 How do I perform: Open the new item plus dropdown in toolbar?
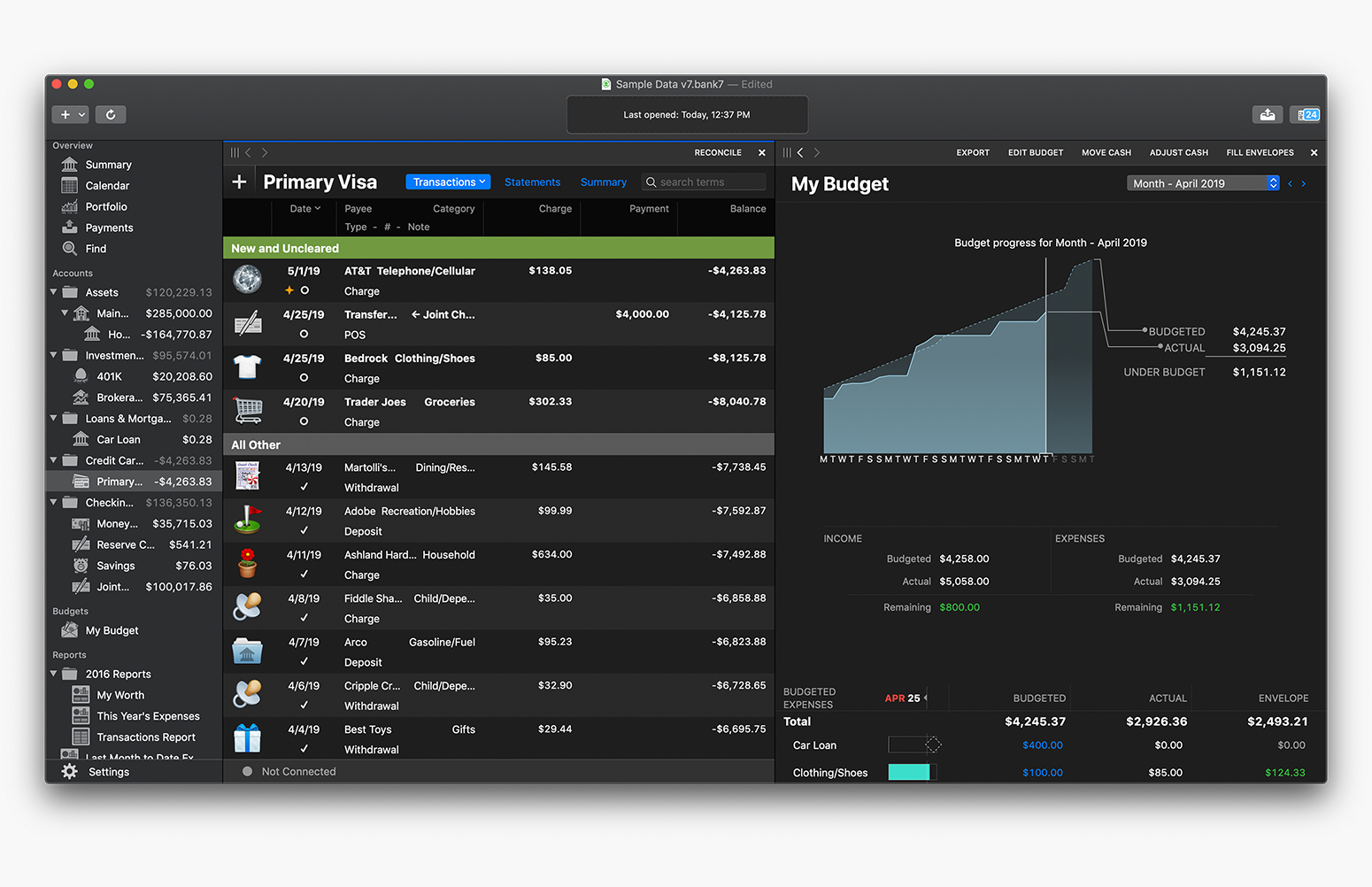(70, 114)
